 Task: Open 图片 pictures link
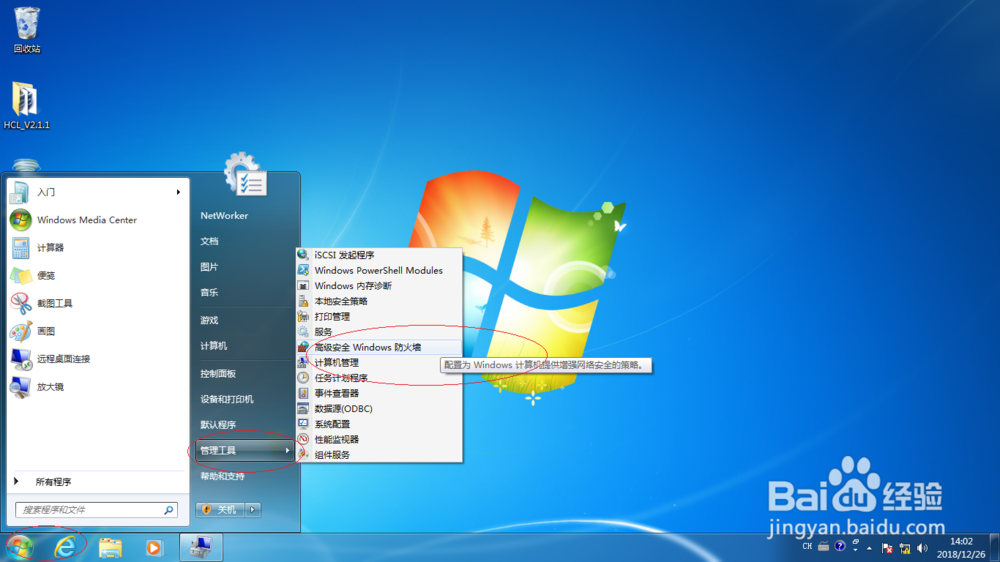(209, 267)
